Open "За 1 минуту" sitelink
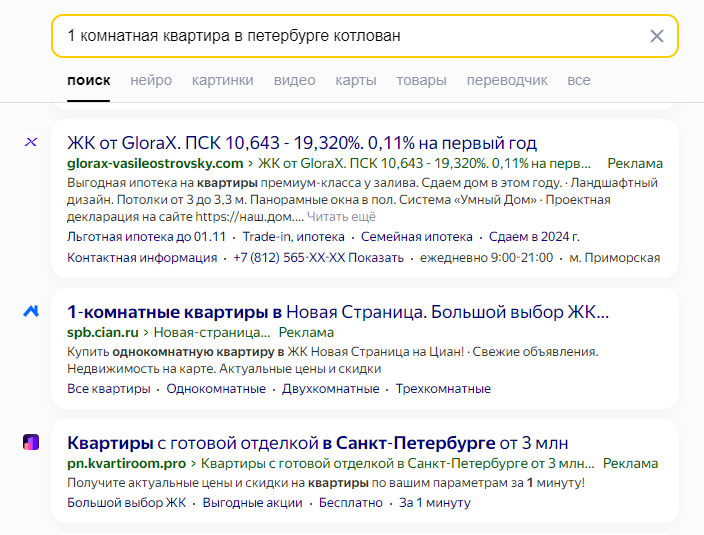704x535 pixels. coord(435,503)
